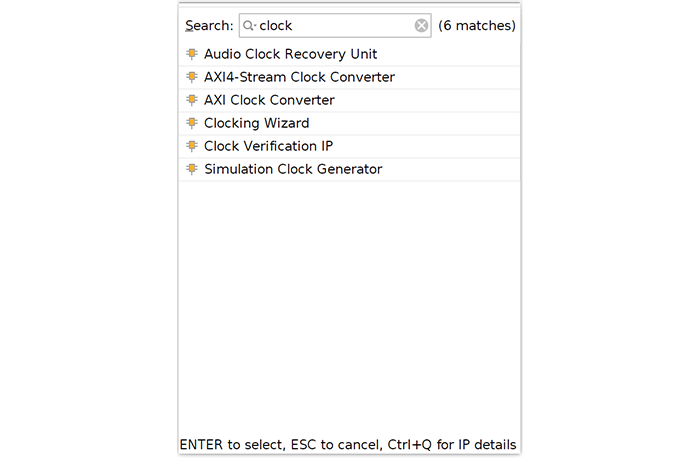Click the Audio Clock Recovery Unit IP icon
The image size is (700, 458).
click(x=192, y=54)
